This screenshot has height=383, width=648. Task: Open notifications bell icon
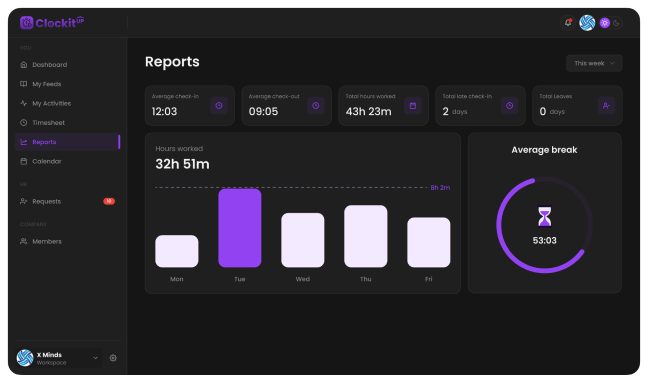(x=568, y=23)
